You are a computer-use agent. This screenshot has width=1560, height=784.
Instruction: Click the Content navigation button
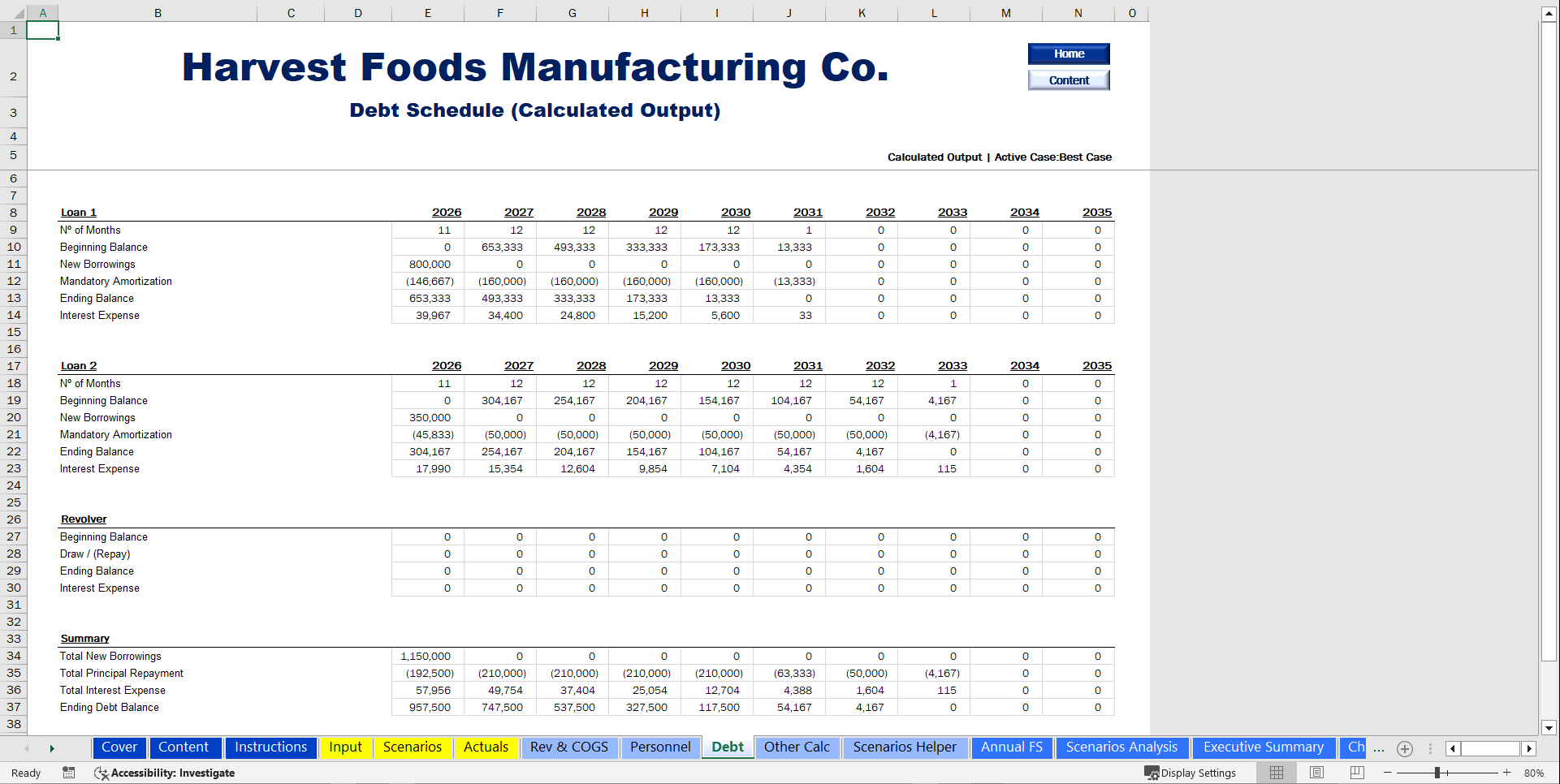(x=1069, y=80)
